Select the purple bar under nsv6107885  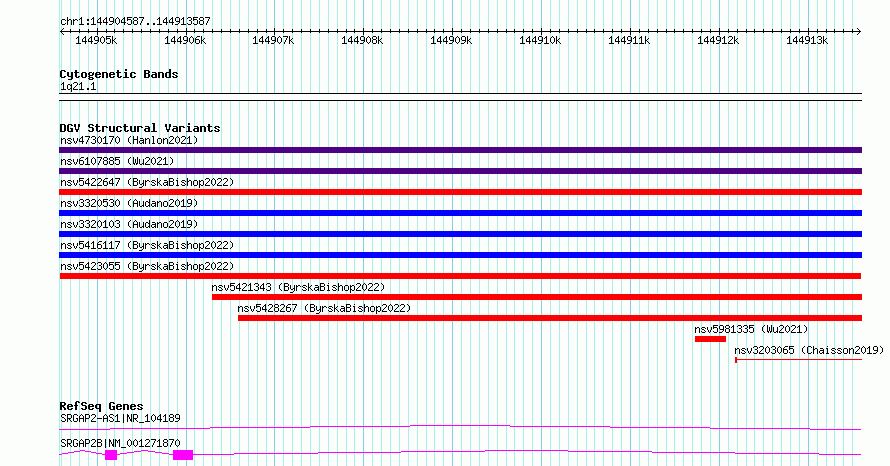tap(460, 171)
